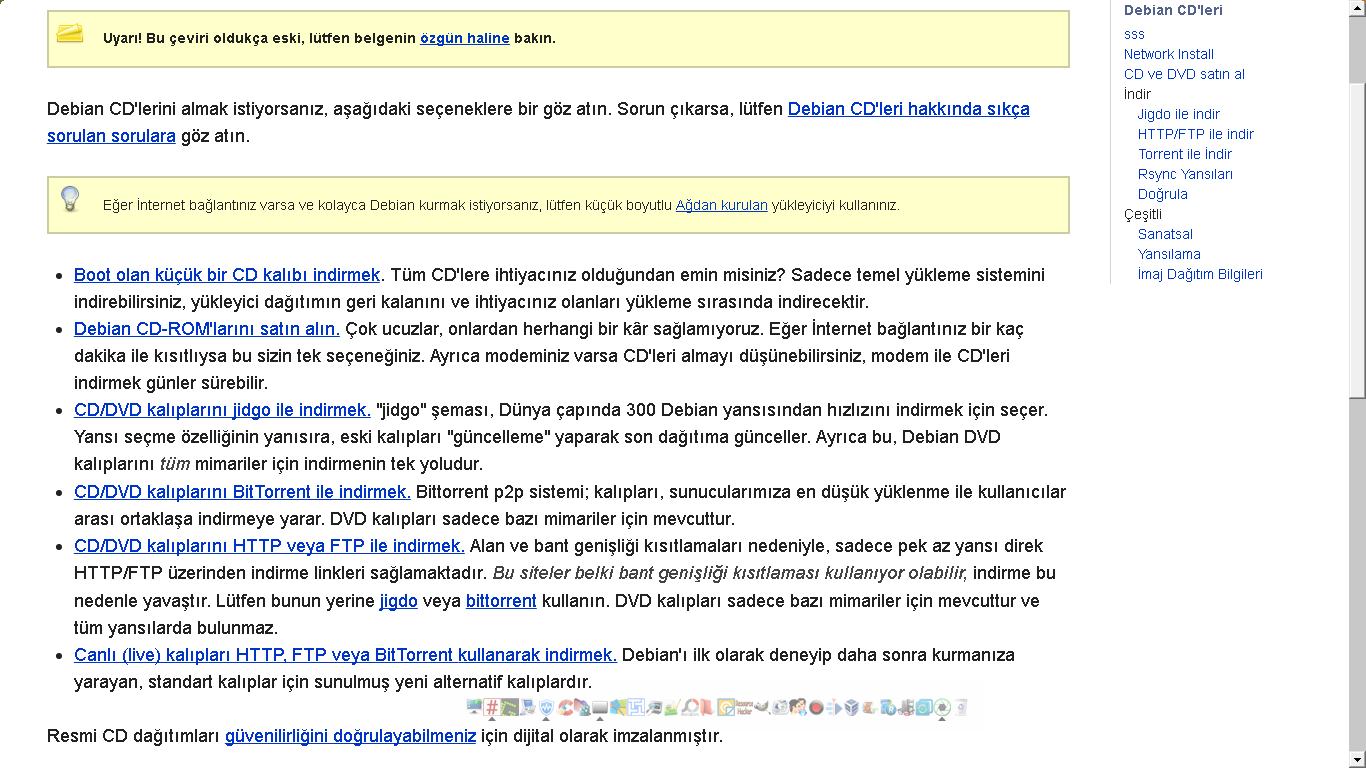
Task: Launch CCleaner from the dock
Action: tap(566, 707)
